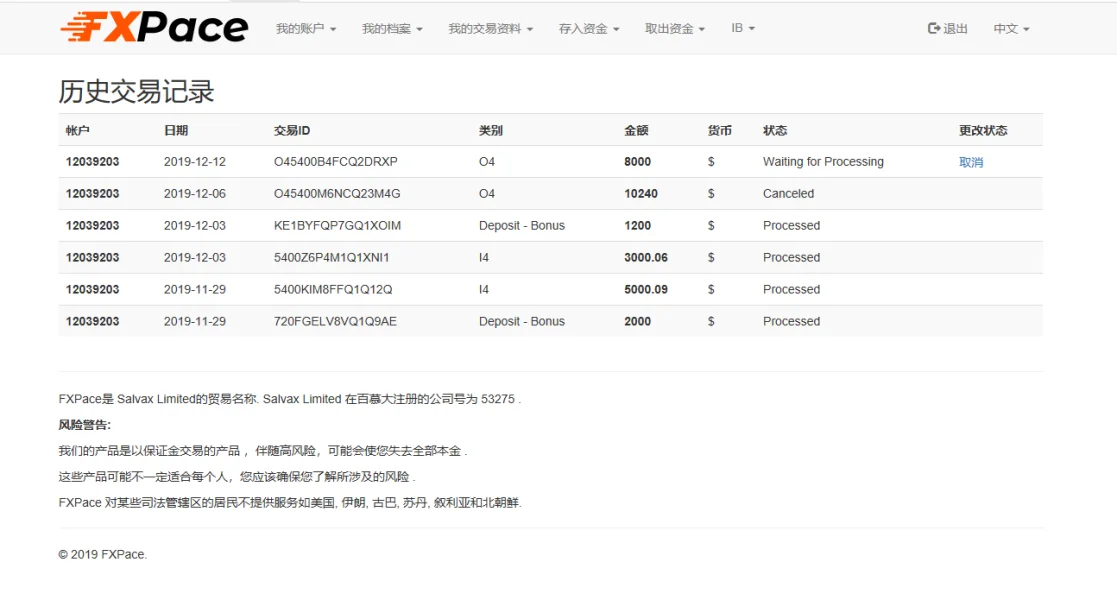
Task: Select transaction ID KE1BYFQP7GQ1XOIM
Action: 337,226
